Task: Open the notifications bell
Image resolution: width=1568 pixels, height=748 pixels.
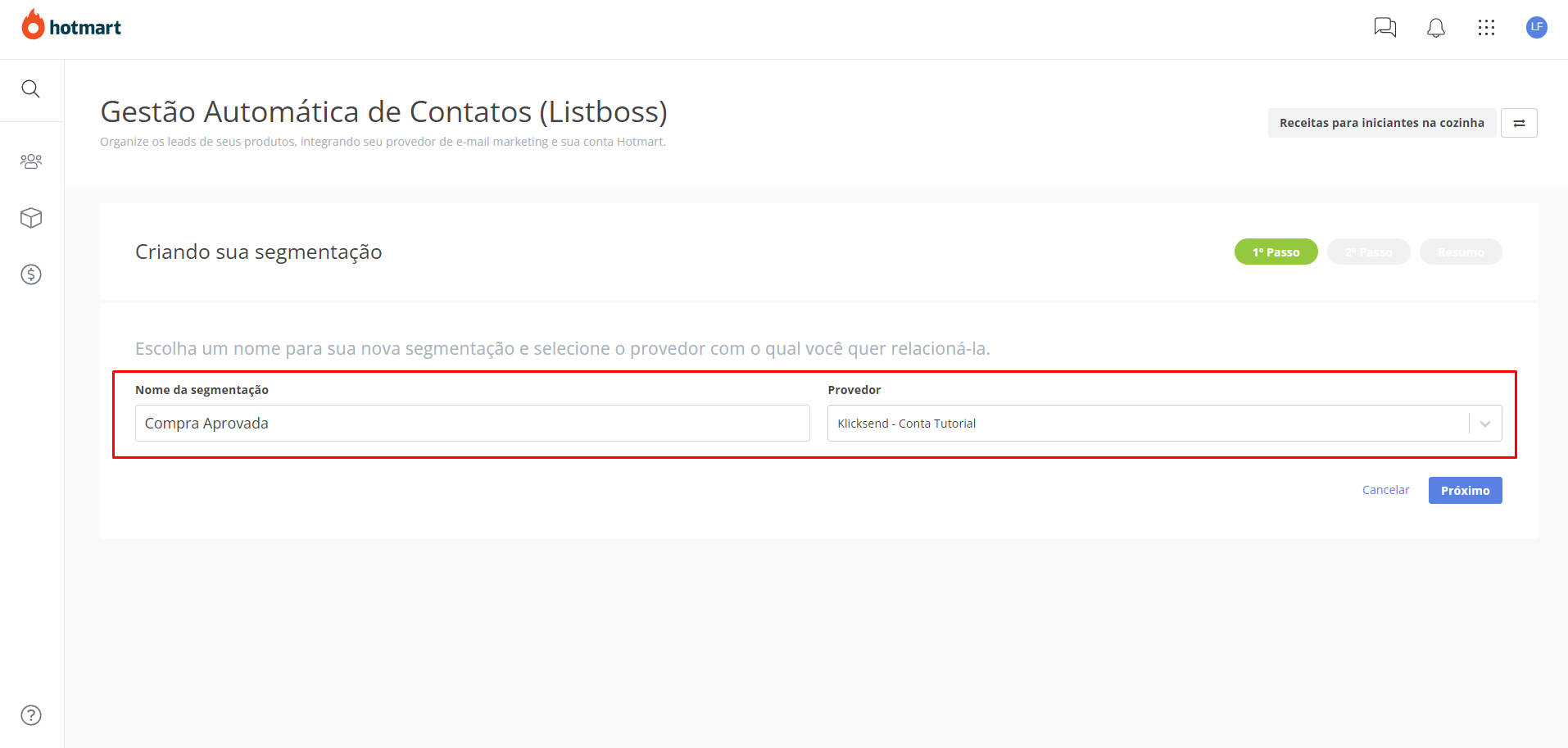Action: (x=1435, y=28)
